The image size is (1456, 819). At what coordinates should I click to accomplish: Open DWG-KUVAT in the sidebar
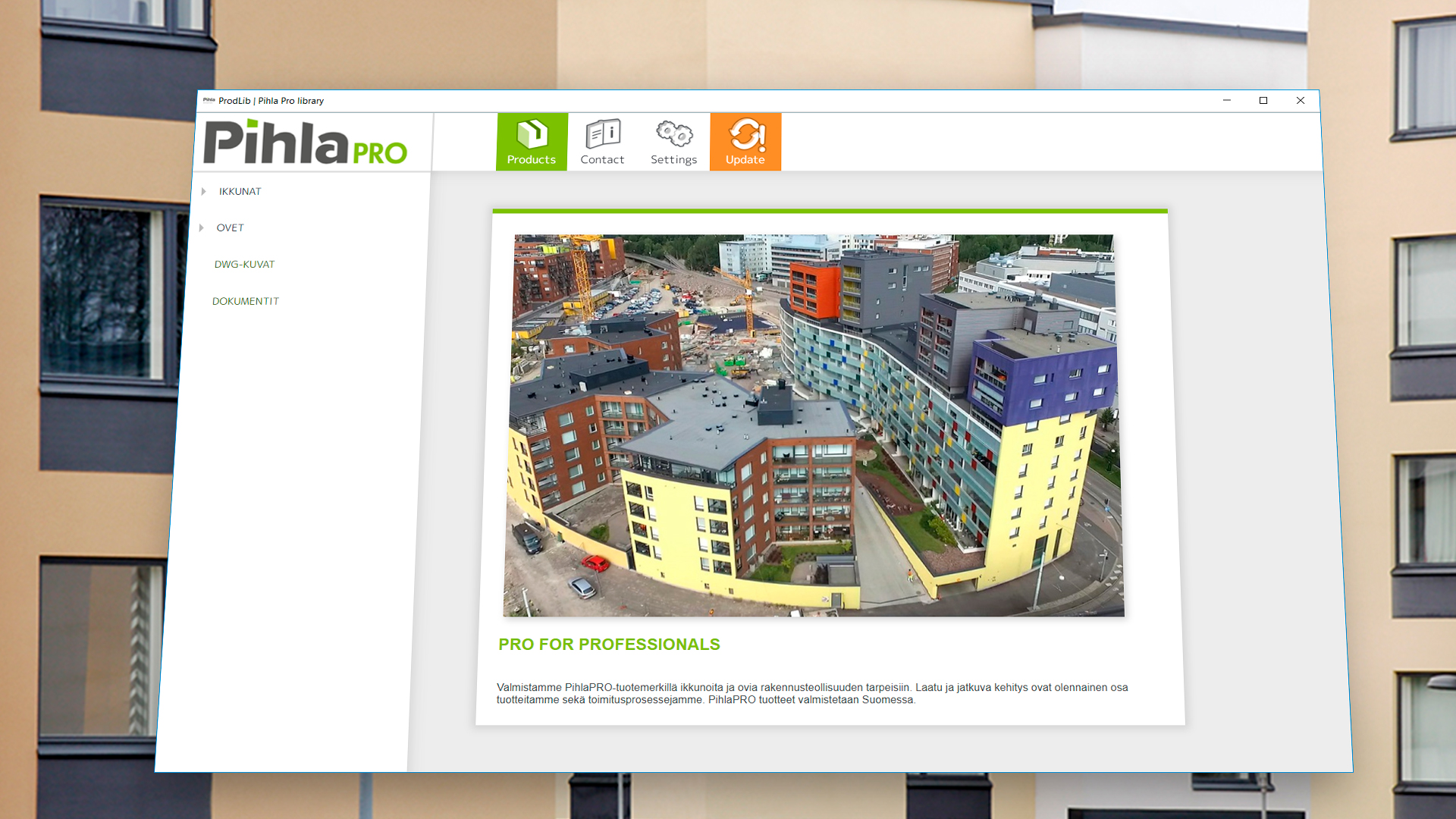point(244,265)
